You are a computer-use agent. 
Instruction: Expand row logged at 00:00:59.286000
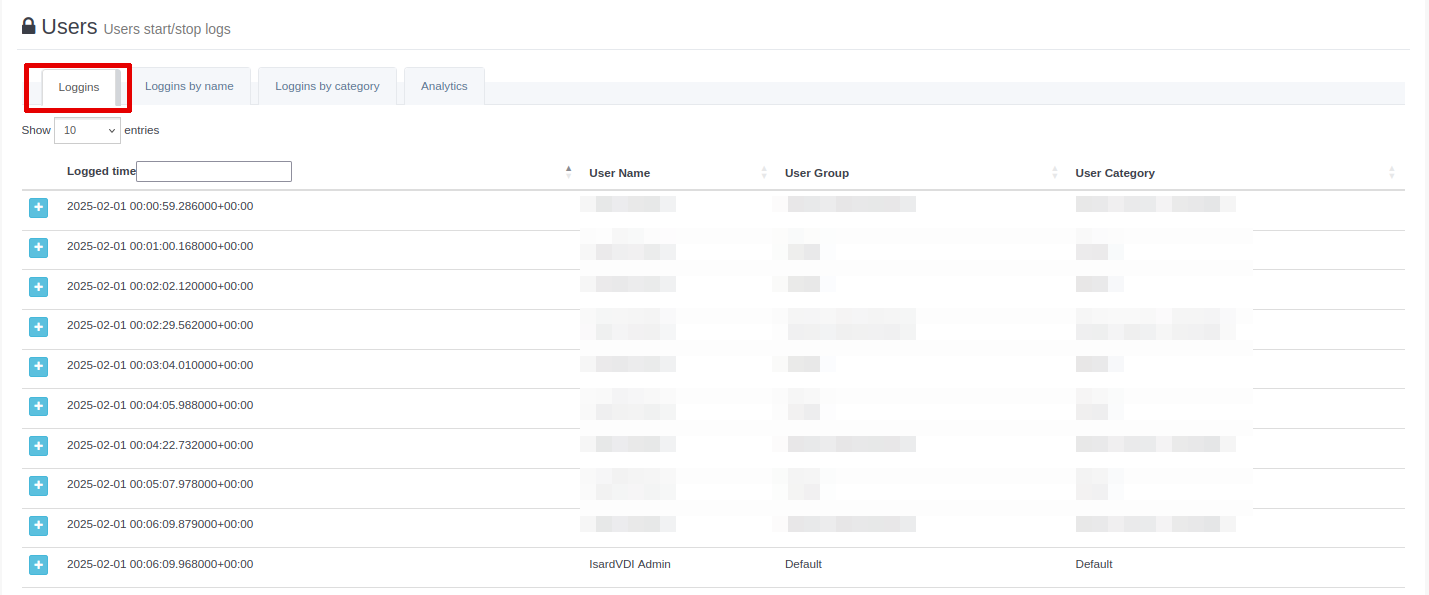pos(38,208)
